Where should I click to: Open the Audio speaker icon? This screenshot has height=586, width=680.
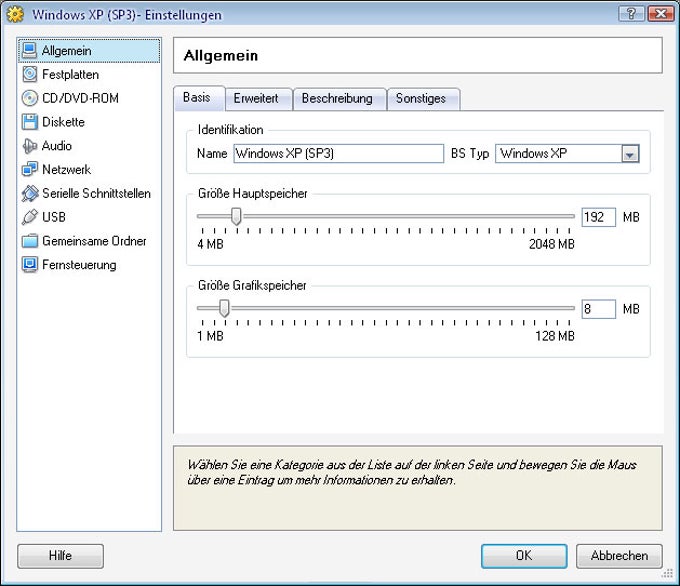point(29,146)
